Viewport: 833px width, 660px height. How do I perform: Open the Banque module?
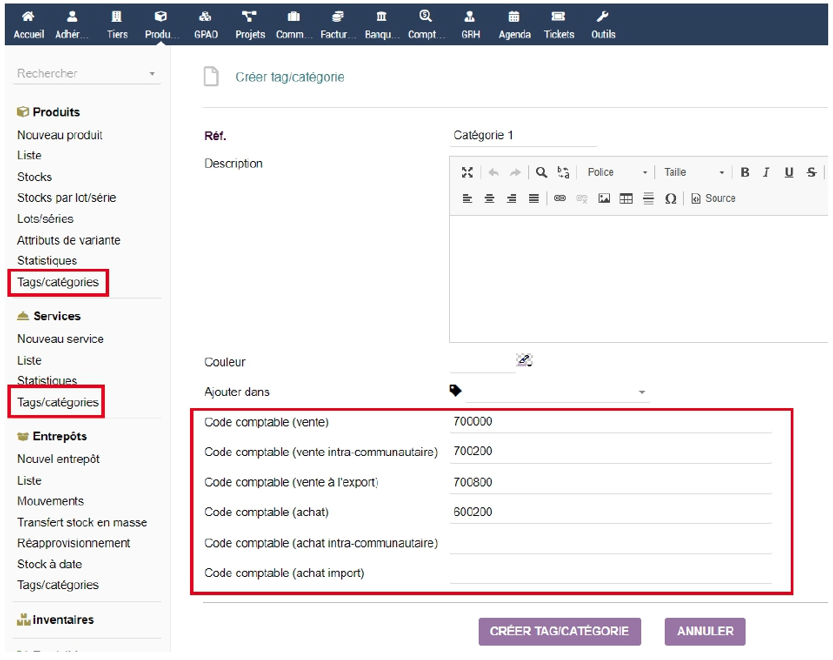(x=382, y=25)
